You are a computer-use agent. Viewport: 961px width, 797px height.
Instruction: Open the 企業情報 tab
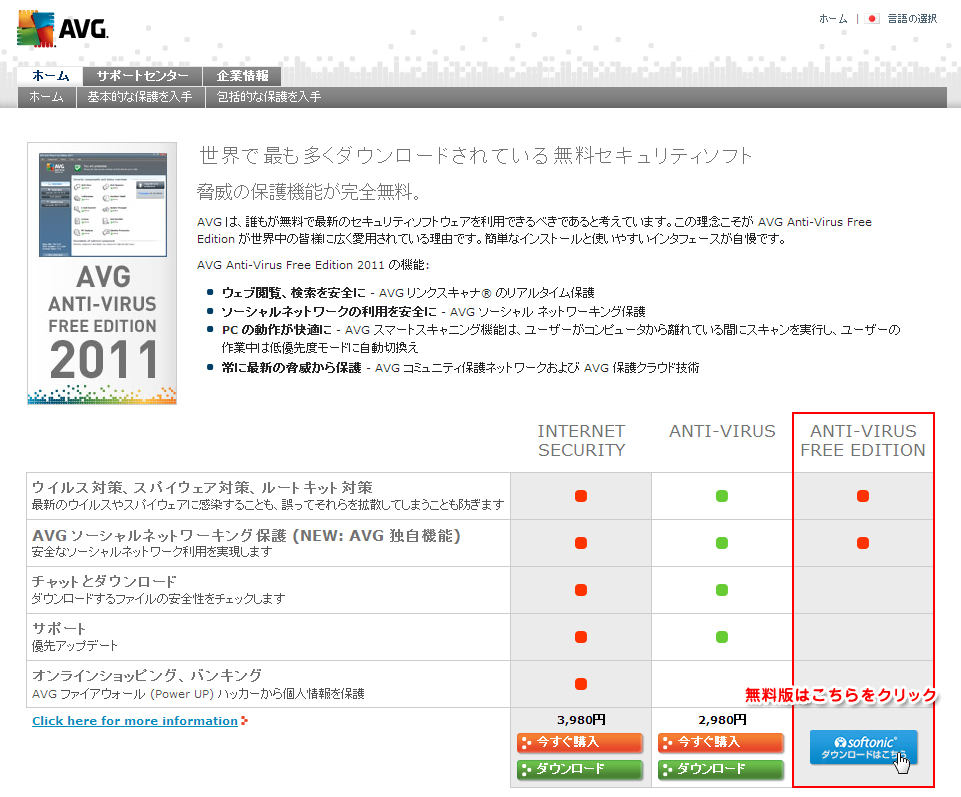242,76
